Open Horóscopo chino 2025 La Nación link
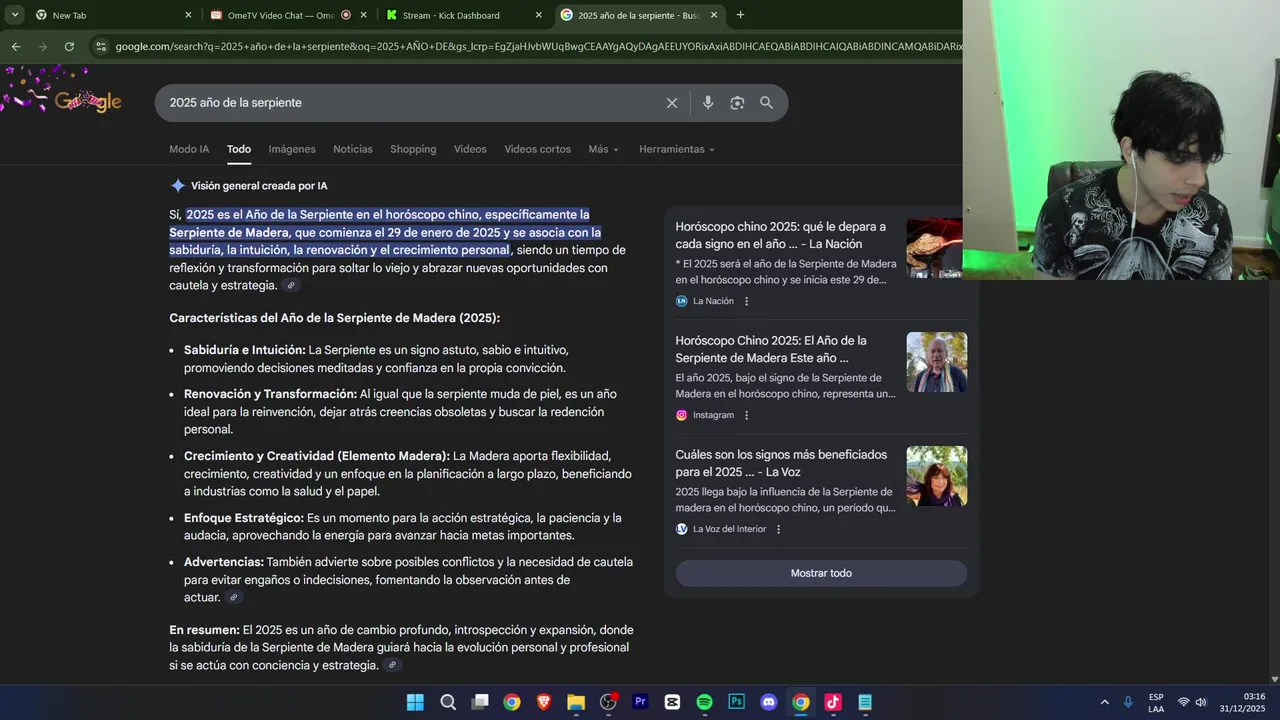Image resolution: width=1280 pixels, height=720 pixels. [x=780, y=235]
